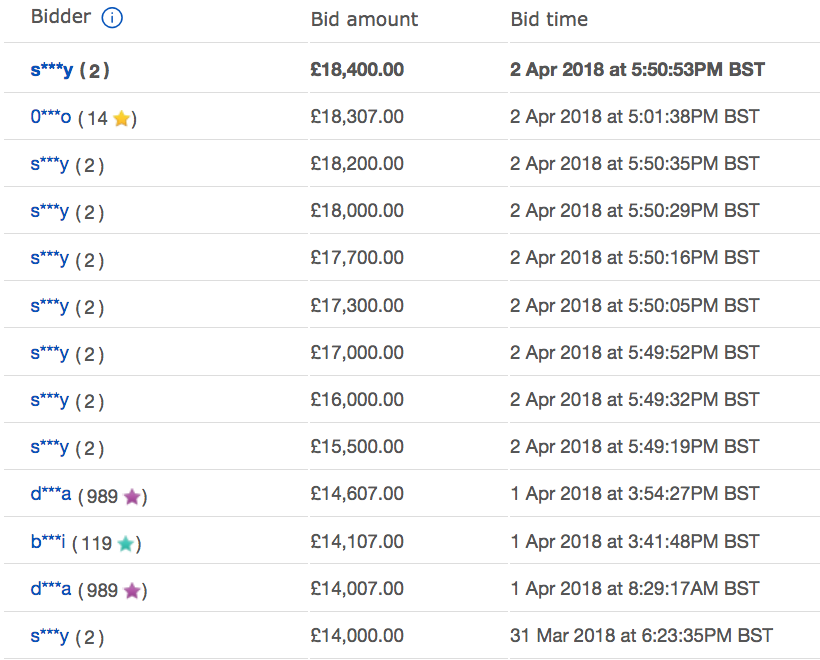Click s***y bidder on £17,000.00 row
This screenshot has height=660, width=820.
point(49,354)
